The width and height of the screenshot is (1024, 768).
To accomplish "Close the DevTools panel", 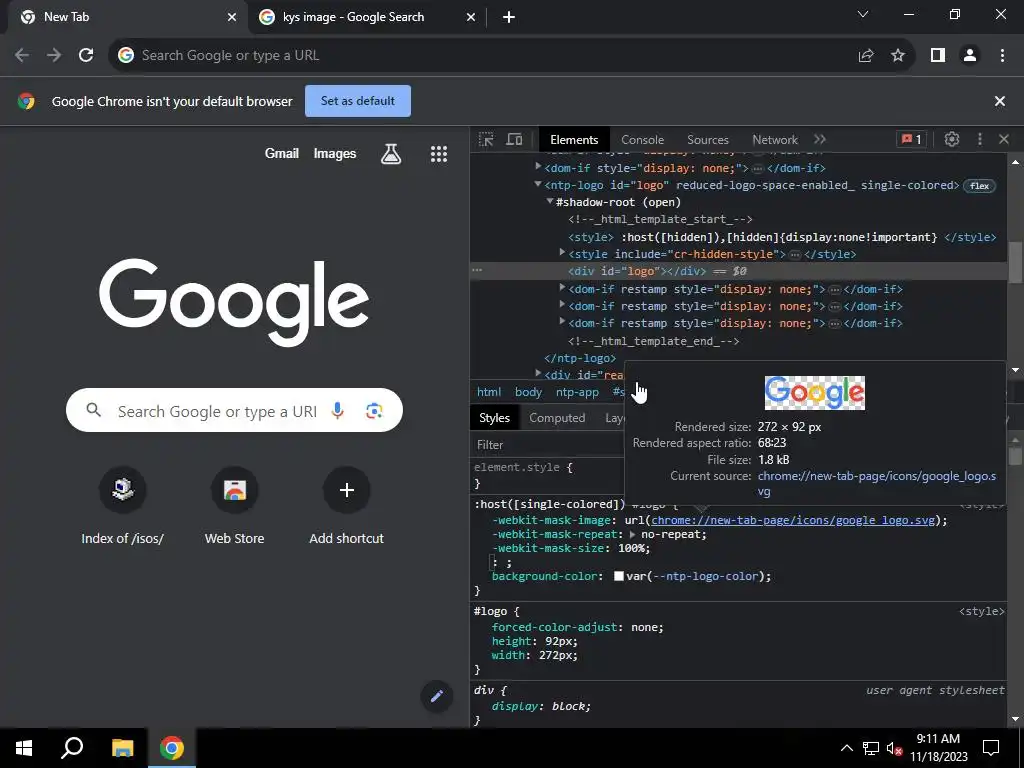I will pyautogui.click(x=1004, y=139).
